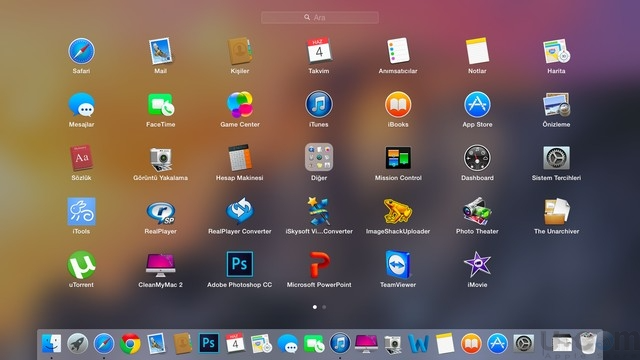Open Game Center
The width and height of the screenshot is (640, 360).
tap(240, 104)
